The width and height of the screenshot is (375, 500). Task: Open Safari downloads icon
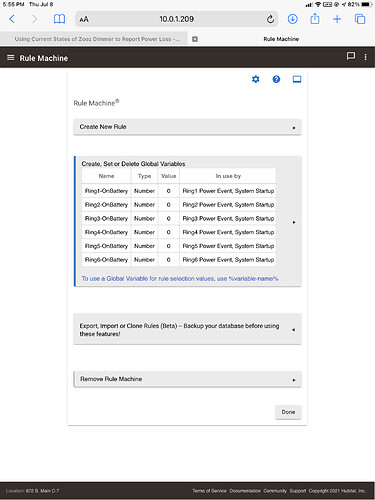(292, 19)
